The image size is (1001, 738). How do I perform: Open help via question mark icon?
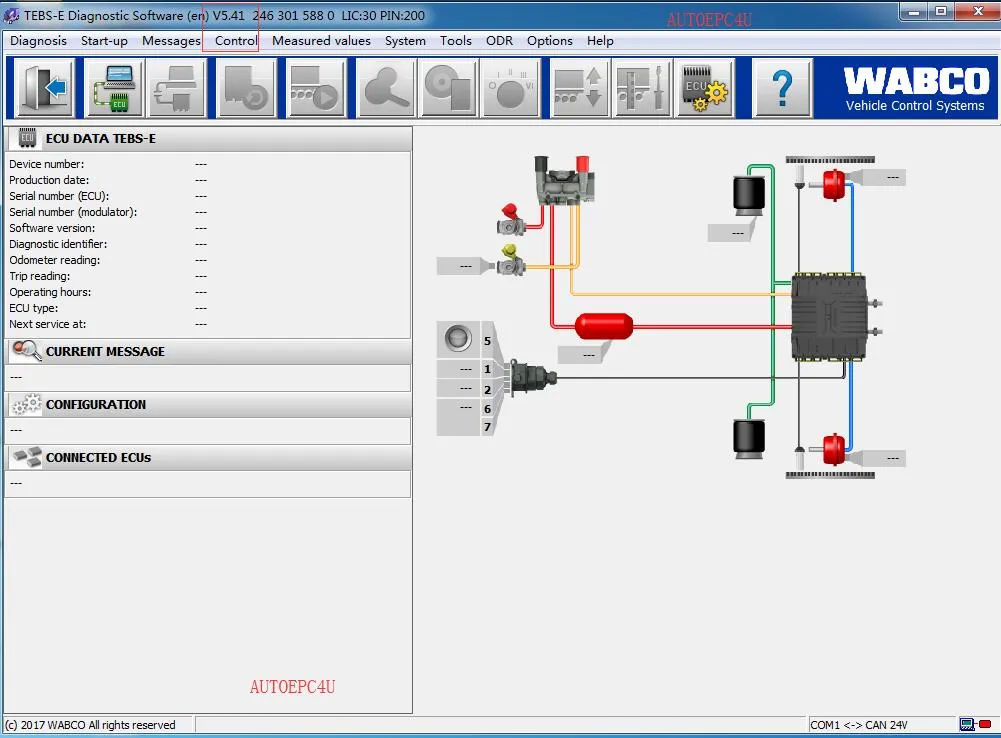click(x=783, y=87)
